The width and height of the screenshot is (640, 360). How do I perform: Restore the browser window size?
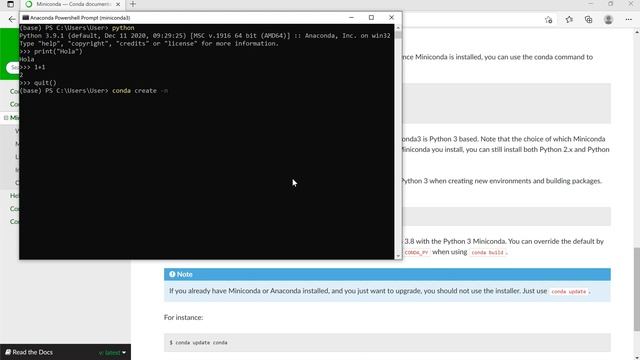click(x=611, y=4)
